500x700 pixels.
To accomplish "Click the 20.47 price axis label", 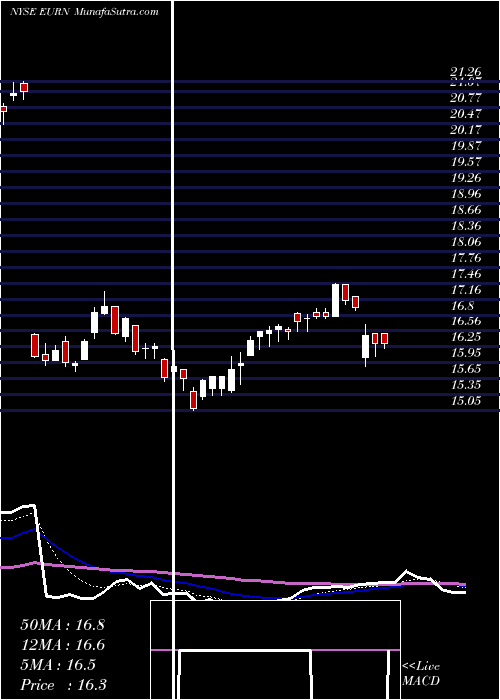I will pos(466,113).
